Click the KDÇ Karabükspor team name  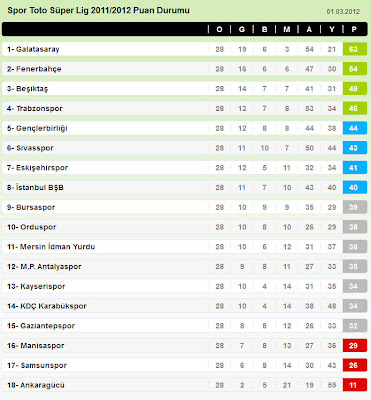[x=53, y=306]
